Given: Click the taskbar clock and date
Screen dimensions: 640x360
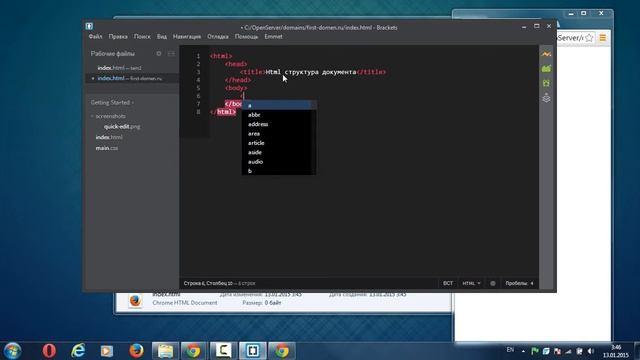Looking at the screenshot, I should [x=616, y=351].
